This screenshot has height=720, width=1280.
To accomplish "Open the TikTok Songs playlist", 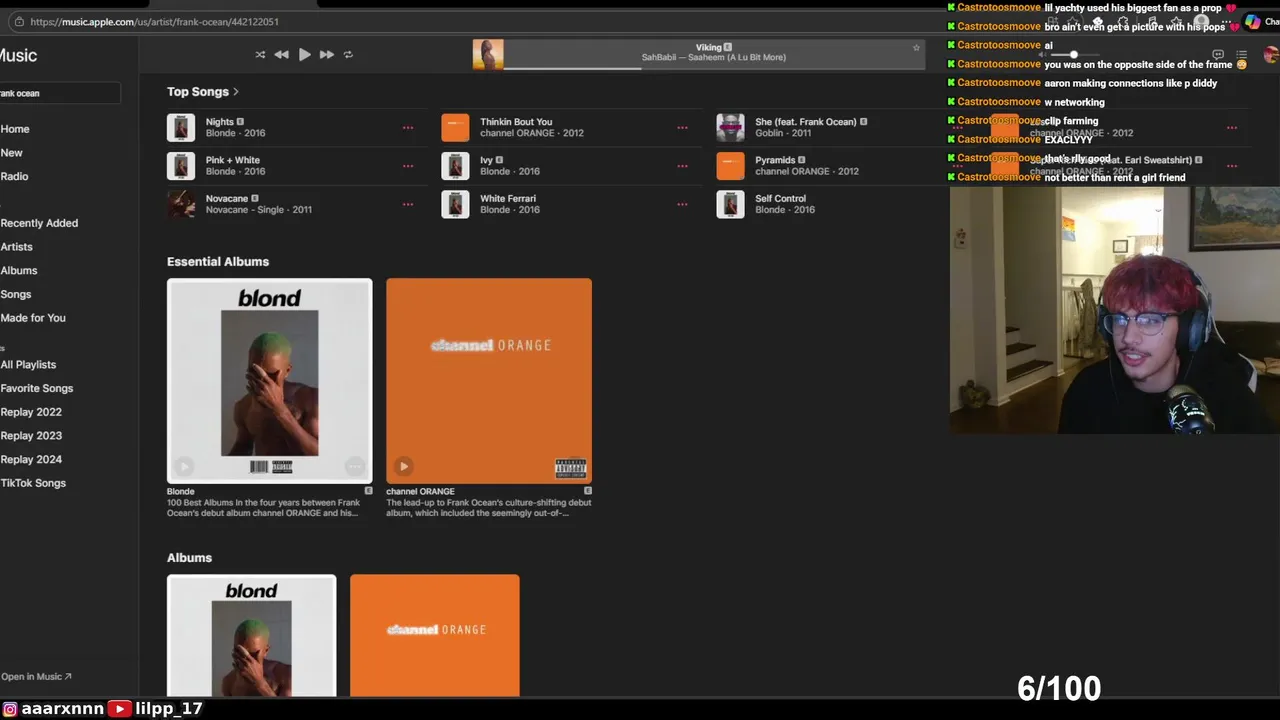I will pyautogui.click(x=33, y=483).
